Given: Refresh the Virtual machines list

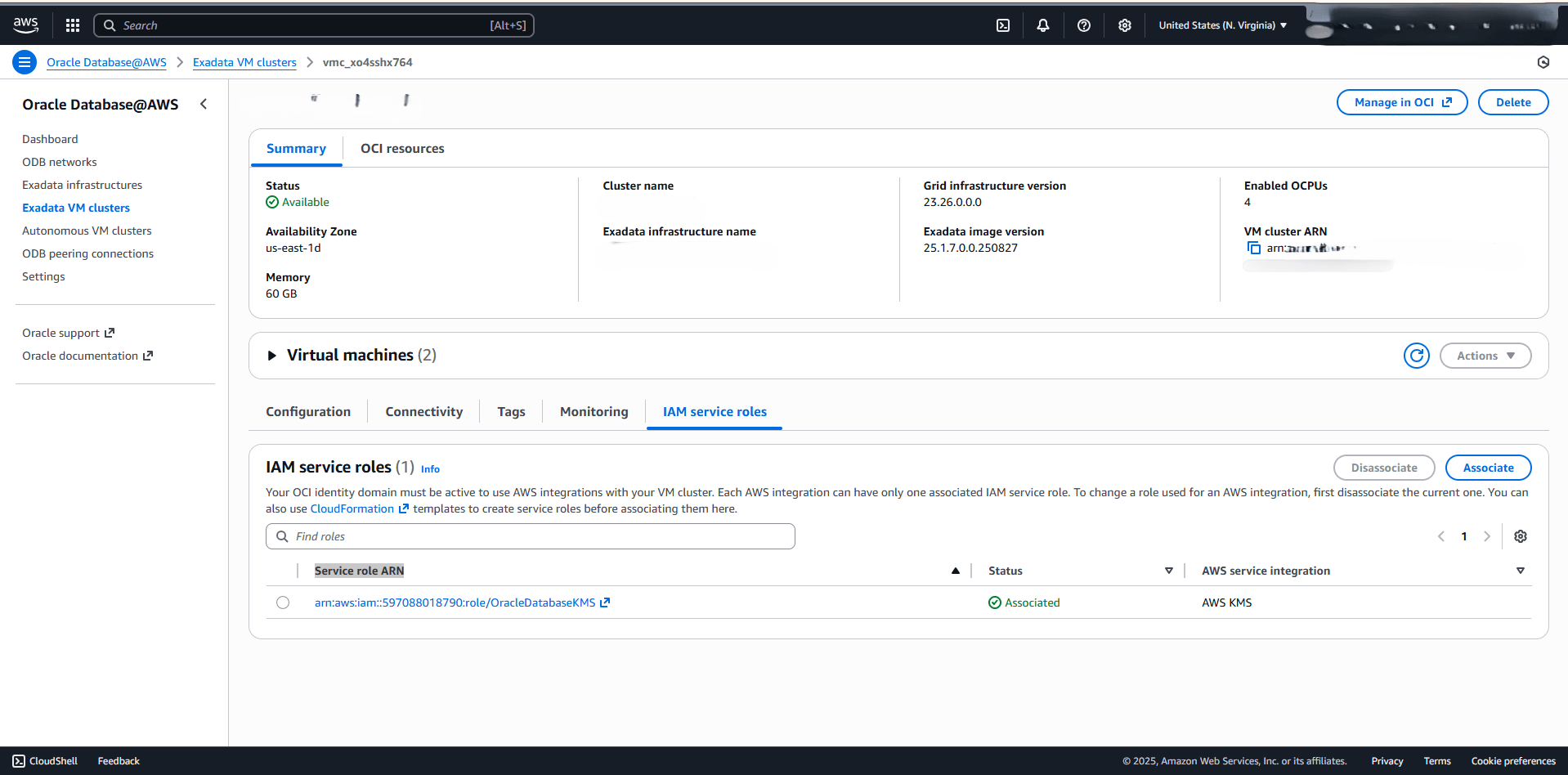Looking at the screenshot, I should 1416,355.
